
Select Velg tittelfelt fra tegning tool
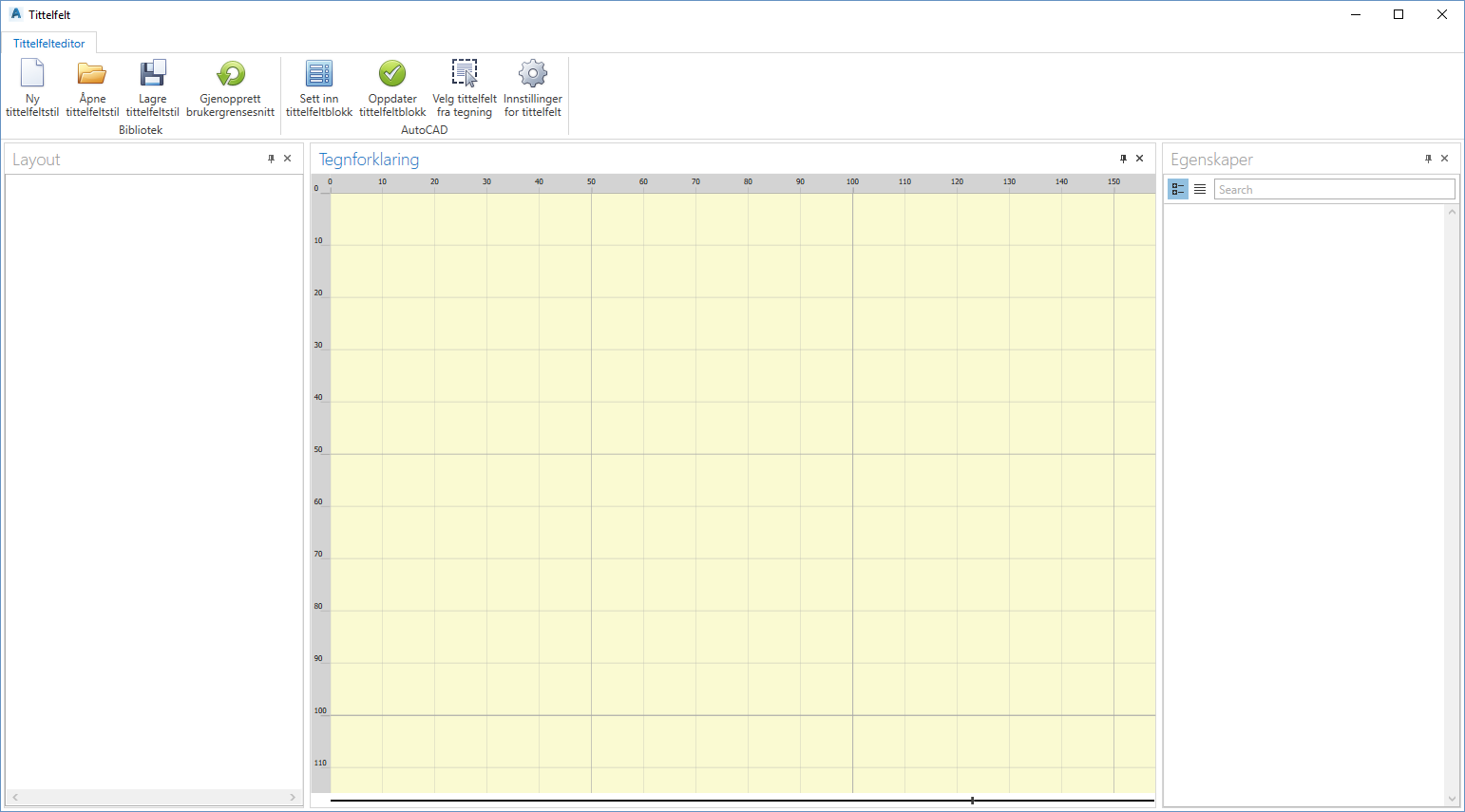coord(465,74)
